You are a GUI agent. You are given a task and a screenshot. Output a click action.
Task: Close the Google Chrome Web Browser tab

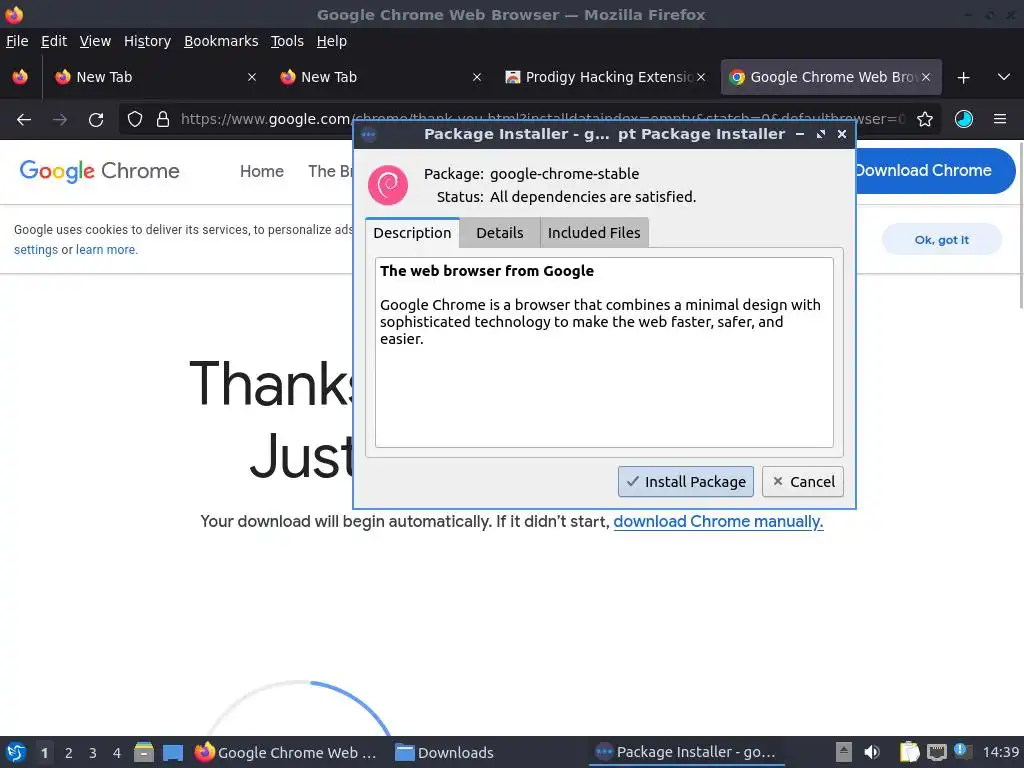click(x=926, y=77)
